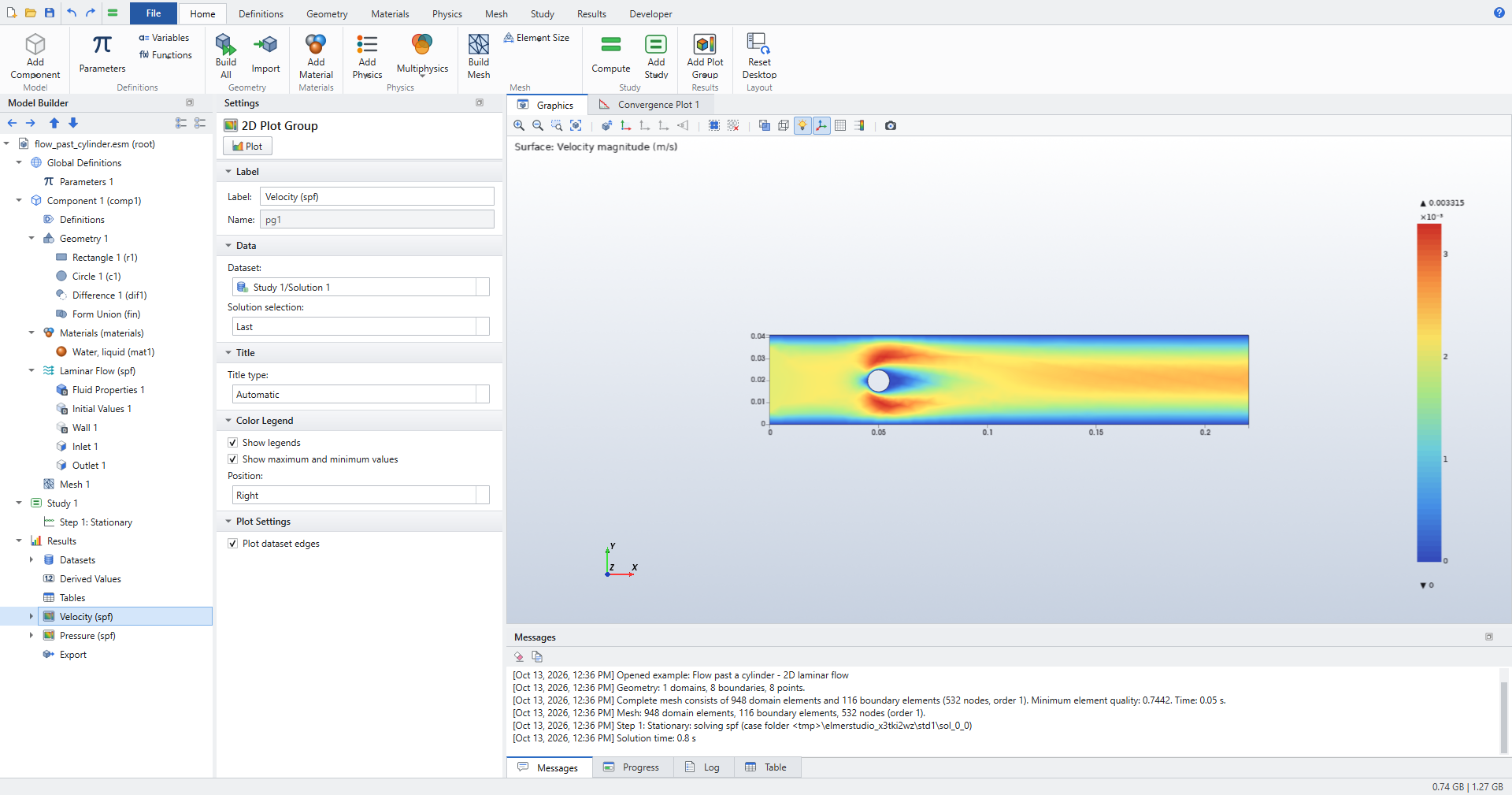This screenshot has height=795, width=1512.
Task: Move selected node down with the arrow
Action: (73, 123)
